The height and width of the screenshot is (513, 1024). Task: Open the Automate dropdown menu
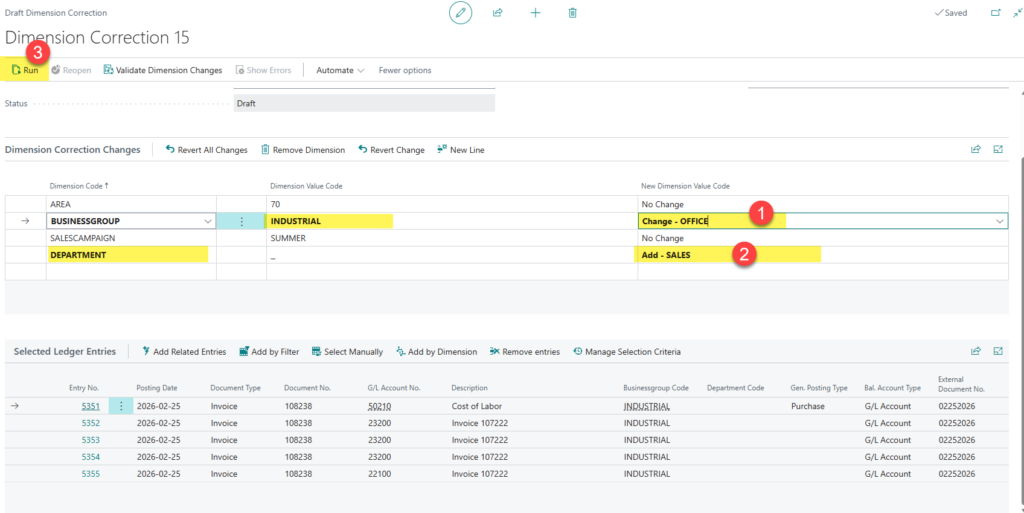point(340,70)
